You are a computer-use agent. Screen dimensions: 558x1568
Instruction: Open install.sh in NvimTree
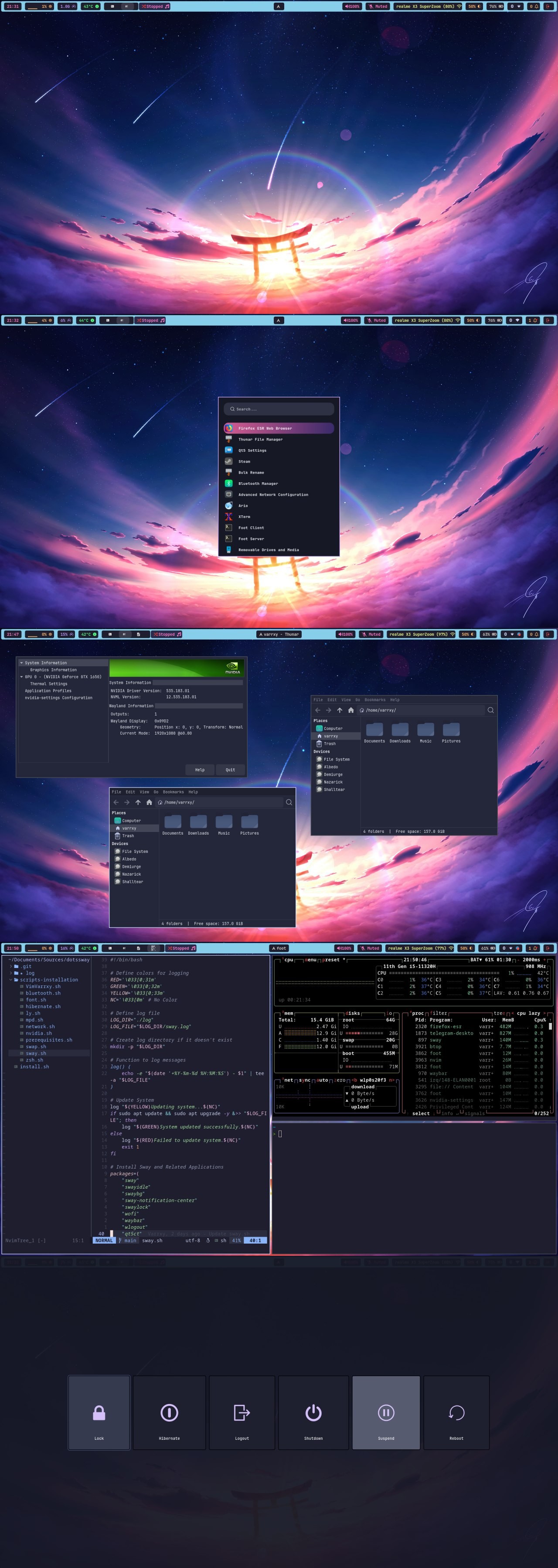click(35, 1067)
